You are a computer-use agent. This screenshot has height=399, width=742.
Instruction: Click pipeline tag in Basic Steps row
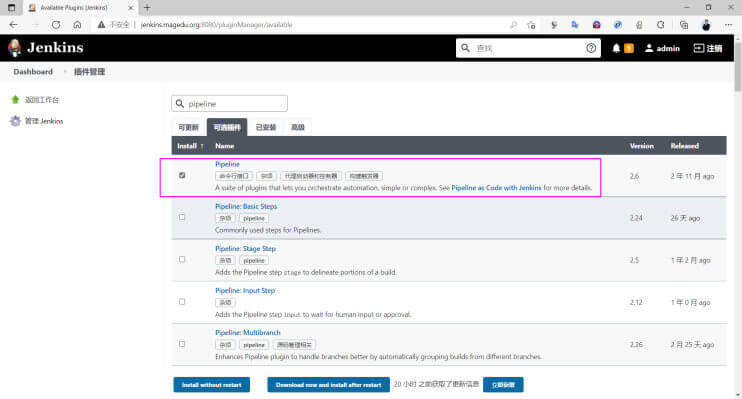254,218
